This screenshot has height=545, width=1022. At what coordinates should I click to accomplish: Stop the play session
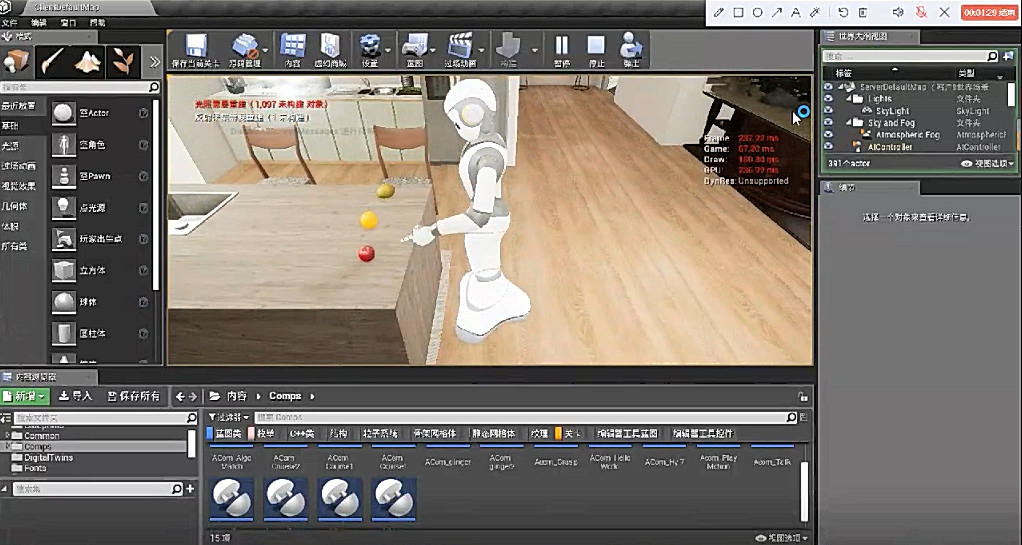pos(596,47)
